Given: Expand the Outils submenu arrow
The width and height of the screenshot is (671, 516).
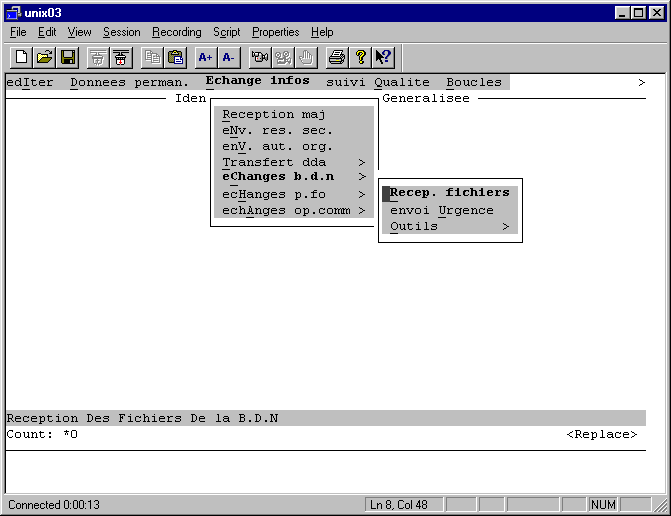Looking at the screenshot, I should click(x=506, y=226).
